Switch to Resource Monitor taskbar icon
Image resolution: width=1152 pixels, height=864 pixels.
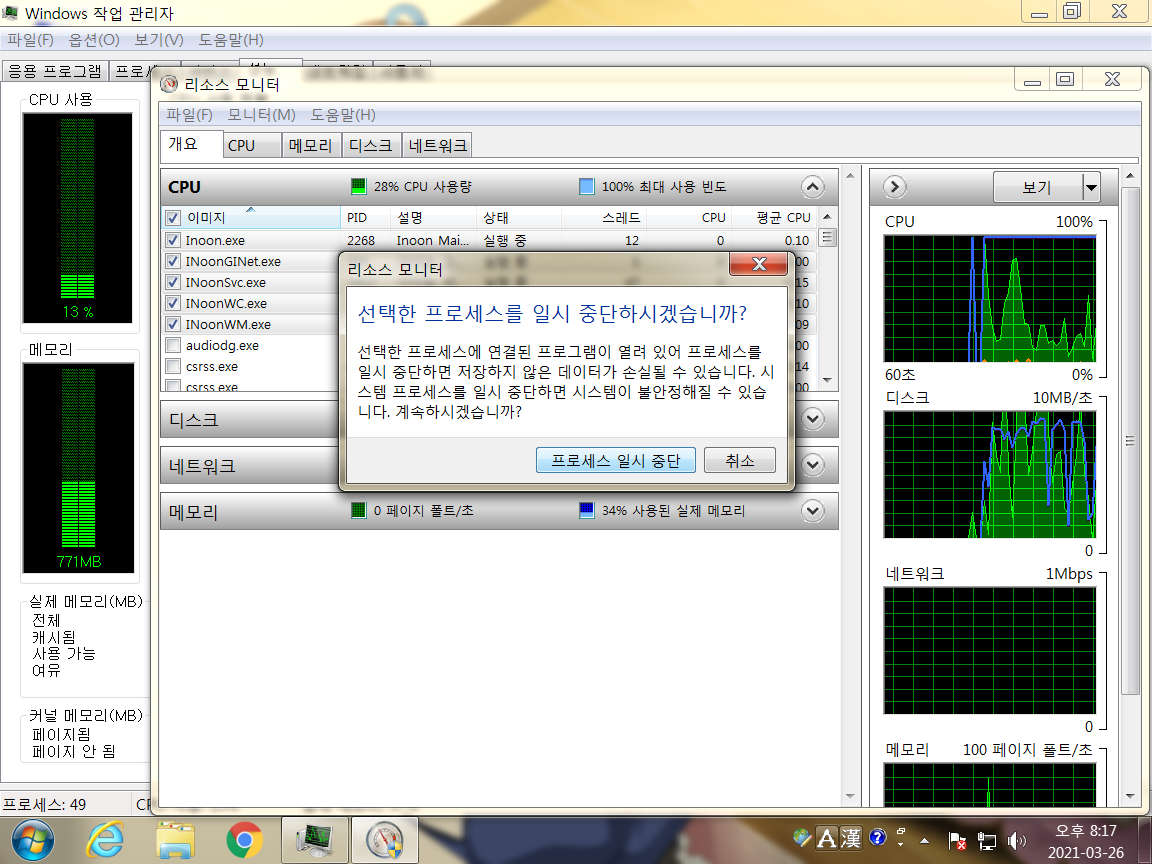[384, 840]
